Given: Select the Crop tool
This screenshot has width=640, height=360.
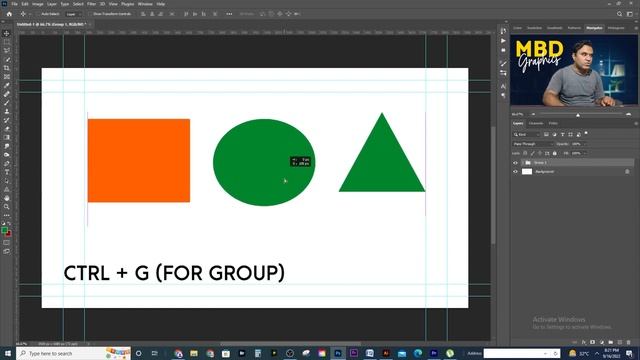Looking at the screenshot, I should coord(7,68).
